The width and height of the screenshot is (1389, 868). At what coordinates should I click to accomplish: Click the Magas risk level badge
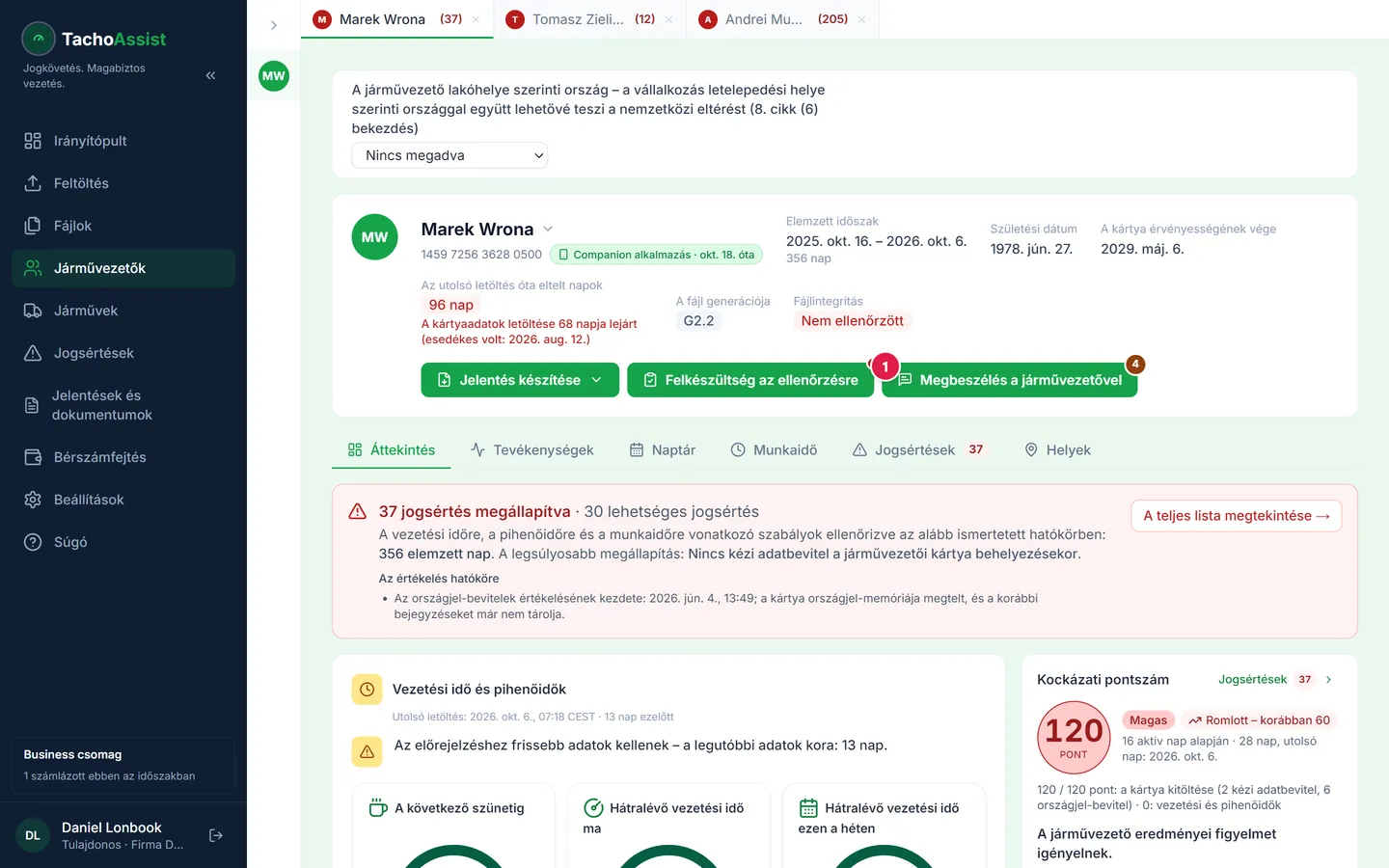click(1148, 720)
